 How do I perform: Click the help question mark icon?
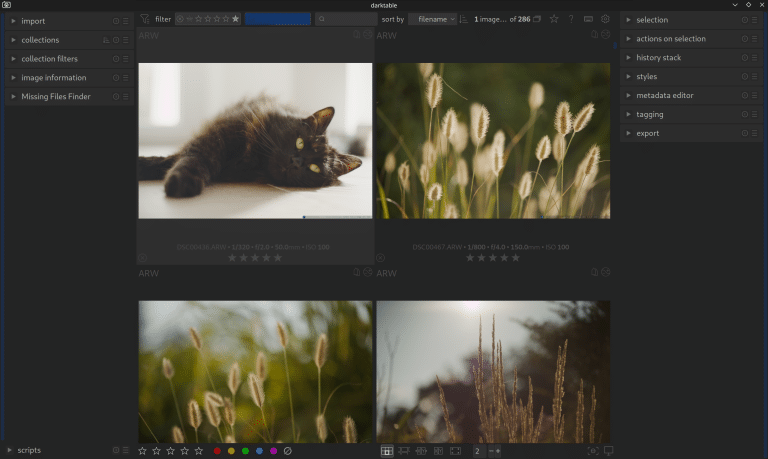[x=571, y=19]
